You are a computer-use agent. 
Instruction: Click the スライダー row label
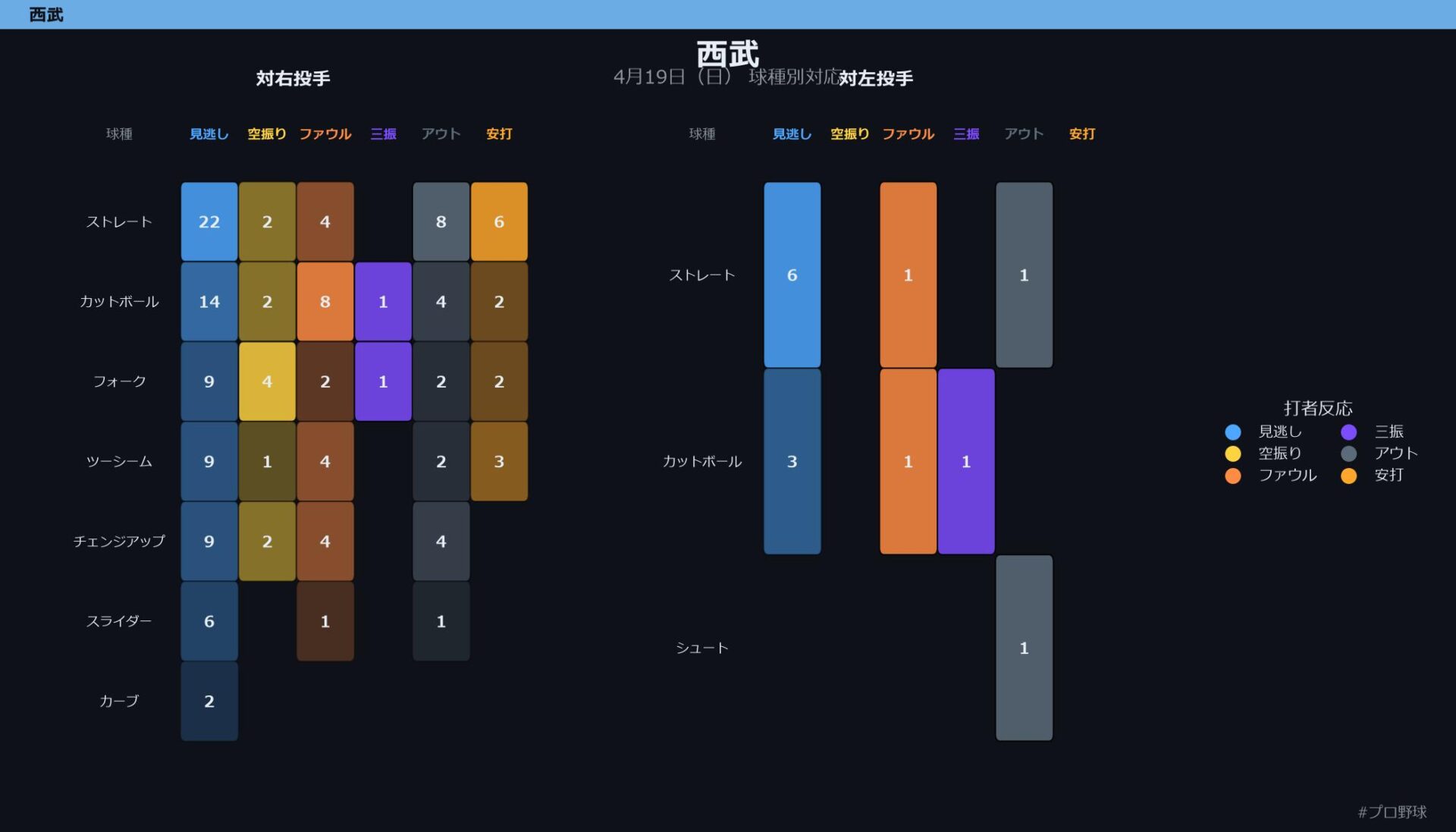[119, 621]
